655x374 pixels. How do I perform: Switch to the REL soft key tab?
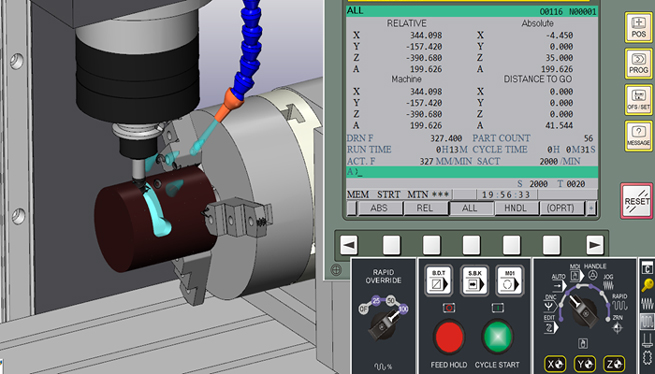[425, 208]
